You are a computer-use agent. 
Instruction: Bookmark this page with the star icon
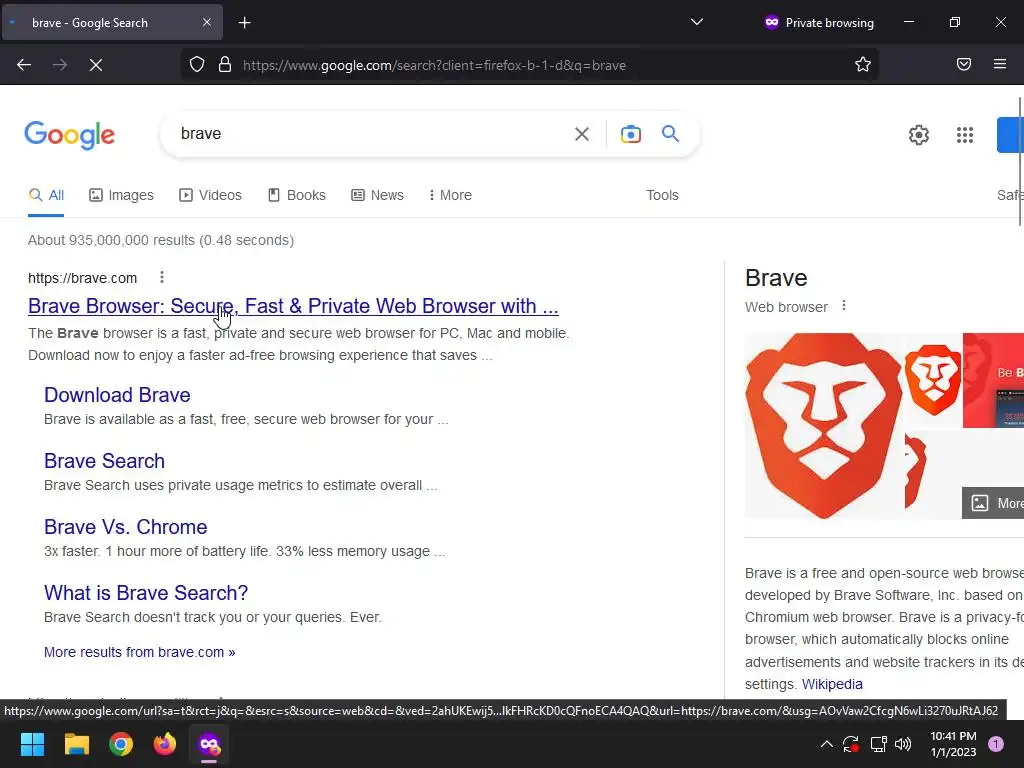tap(863, 65)
